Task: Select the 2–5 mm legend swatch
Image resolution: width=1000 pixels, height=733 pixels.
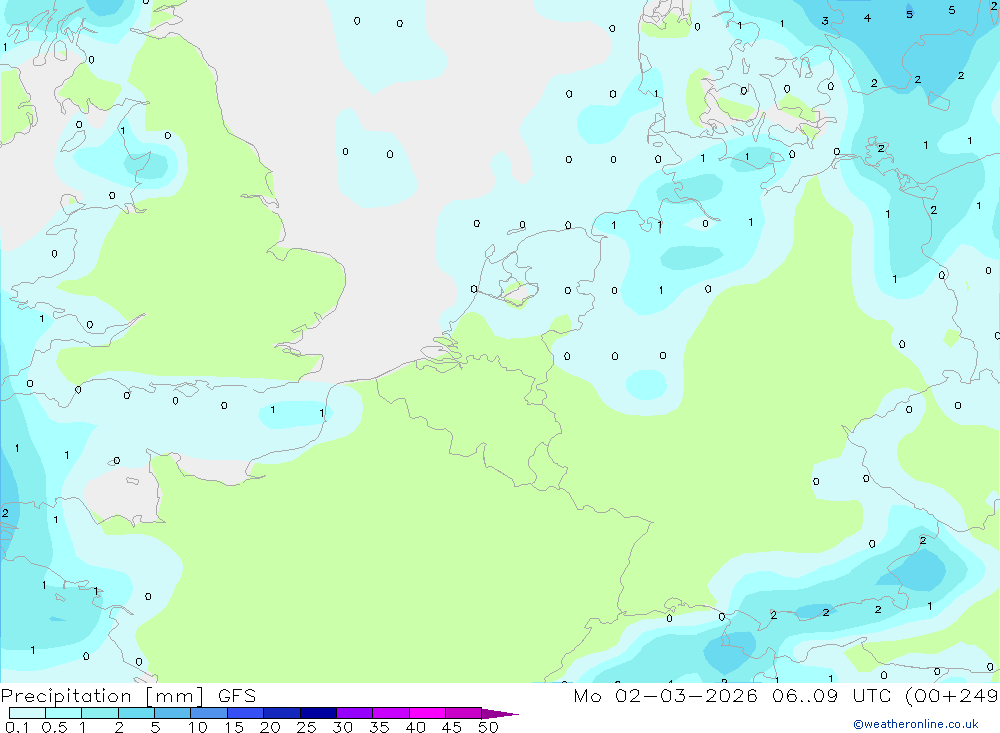Action: coord(136,713)
